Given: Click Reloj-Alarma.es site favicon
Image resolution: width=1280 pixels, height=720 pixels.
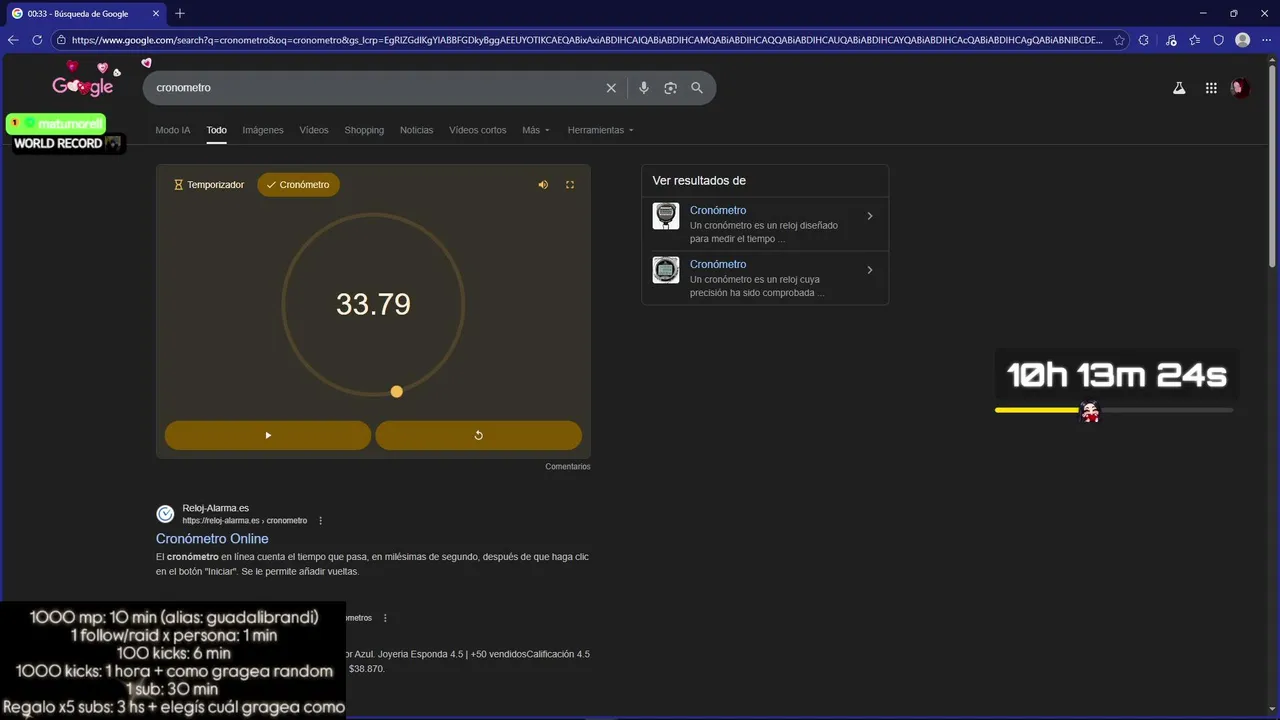Looking at the screenshot, I should coord(165,514).
